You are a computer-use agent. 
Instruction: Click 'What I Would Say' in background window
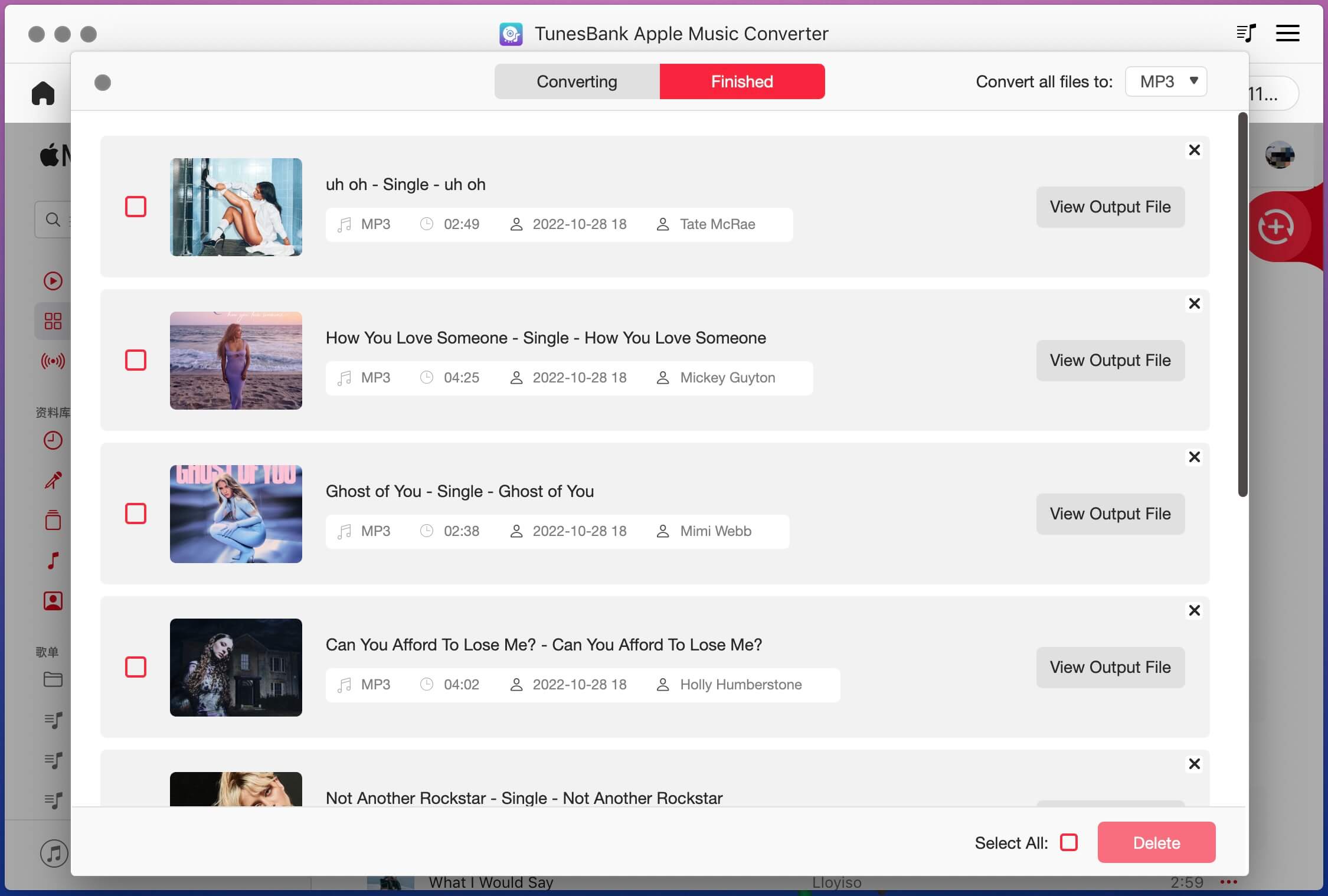point(491,882)
